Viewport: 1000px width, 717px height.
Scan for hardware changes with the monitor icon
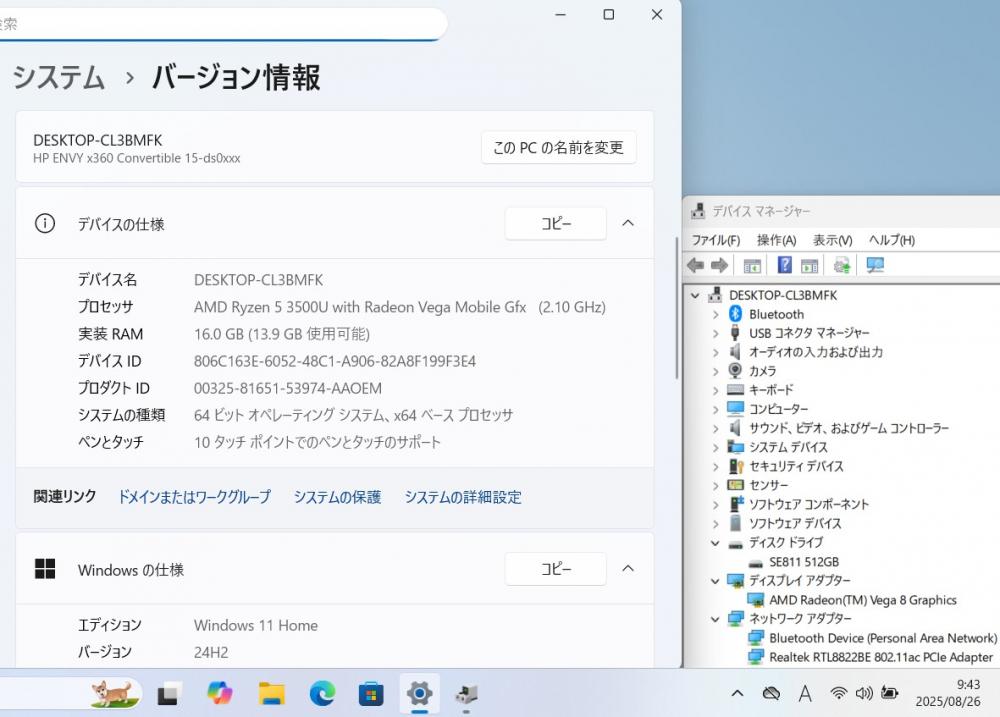point(875,265)
